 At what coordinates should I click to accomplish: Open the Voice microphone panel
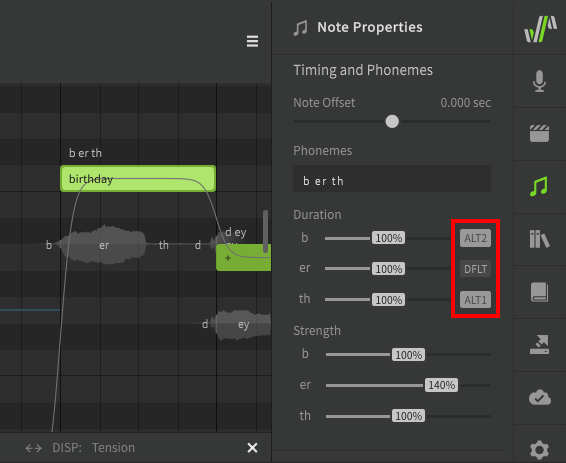pos(539,81)
